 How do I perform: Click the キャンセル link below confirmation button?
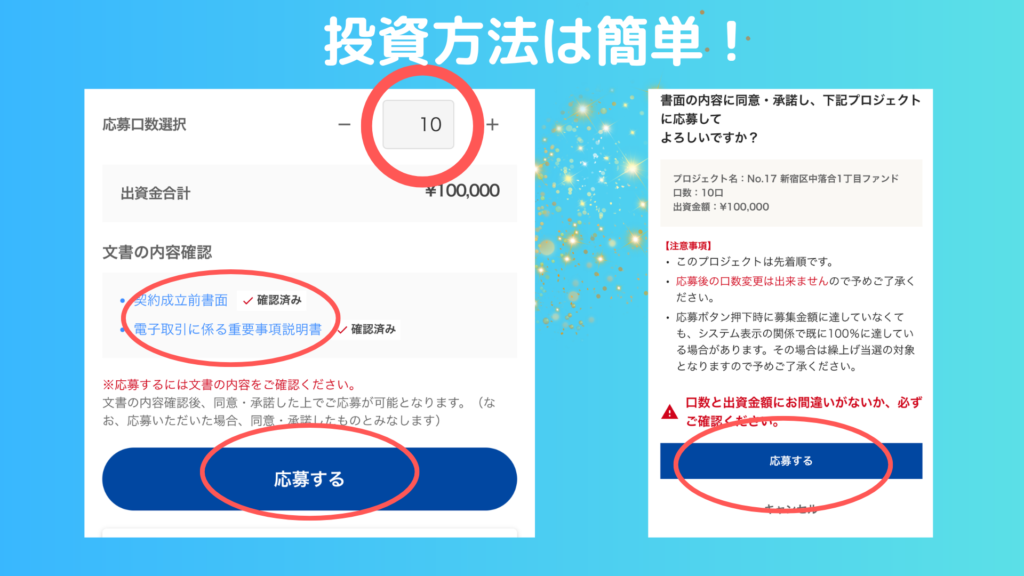(791, 509)
